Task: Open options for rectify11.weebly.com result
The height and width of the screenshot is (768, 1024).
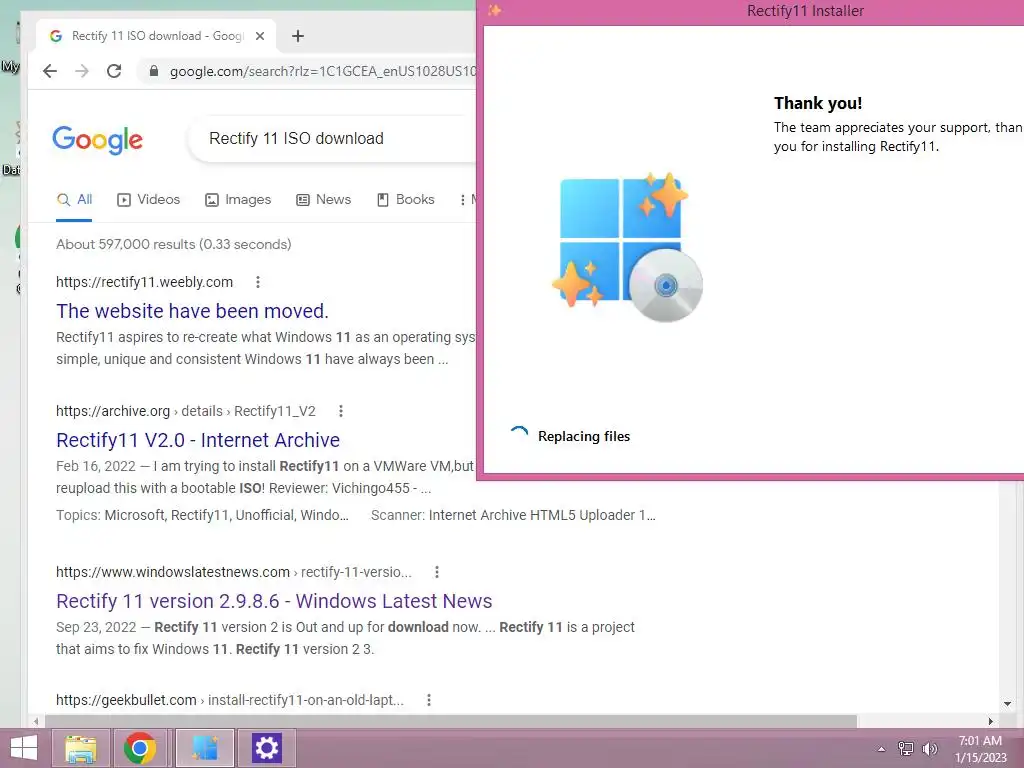Action: [258, 282]
